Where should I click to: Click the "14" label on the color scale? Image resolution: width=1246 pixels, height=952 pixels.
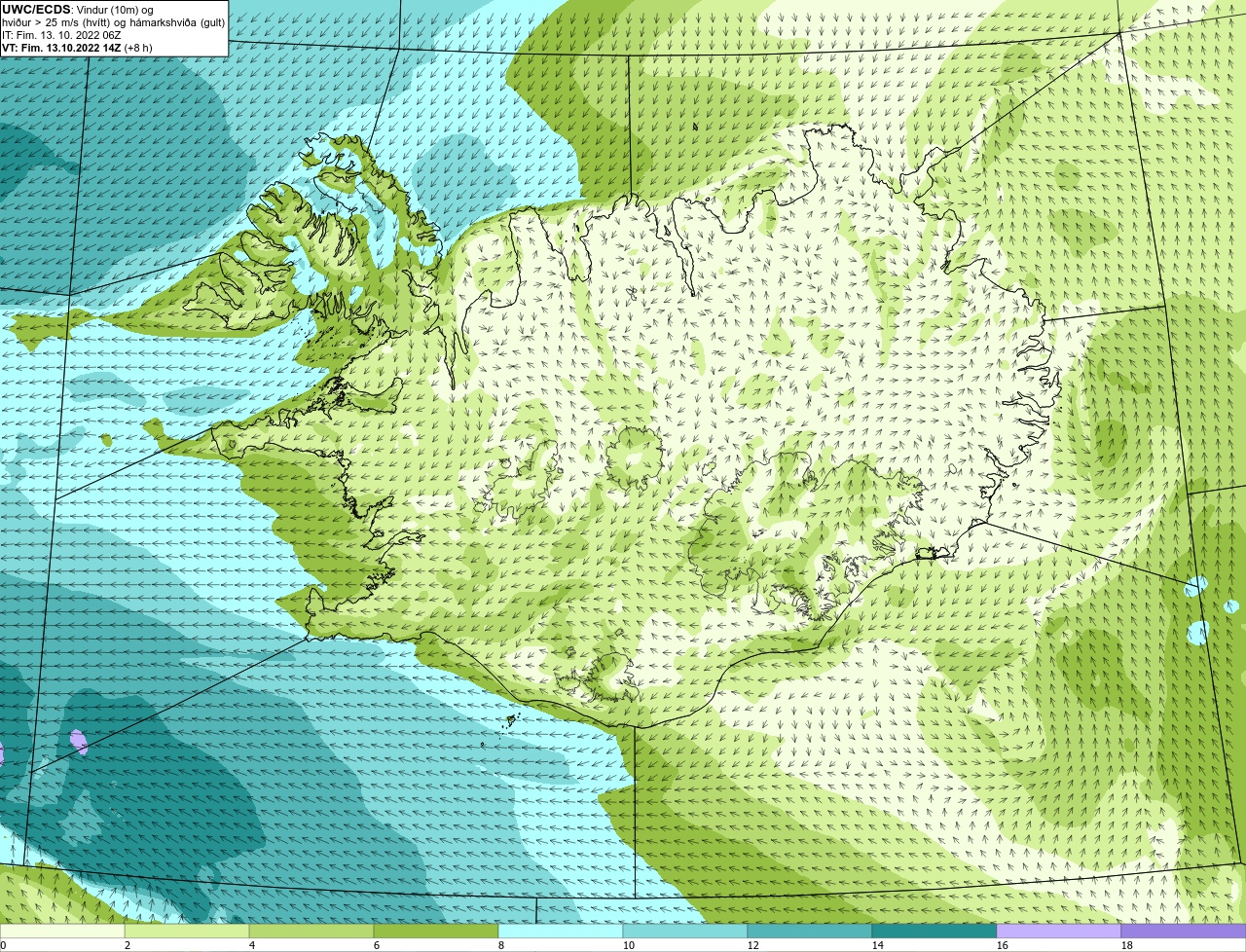(x=878, y=945)
